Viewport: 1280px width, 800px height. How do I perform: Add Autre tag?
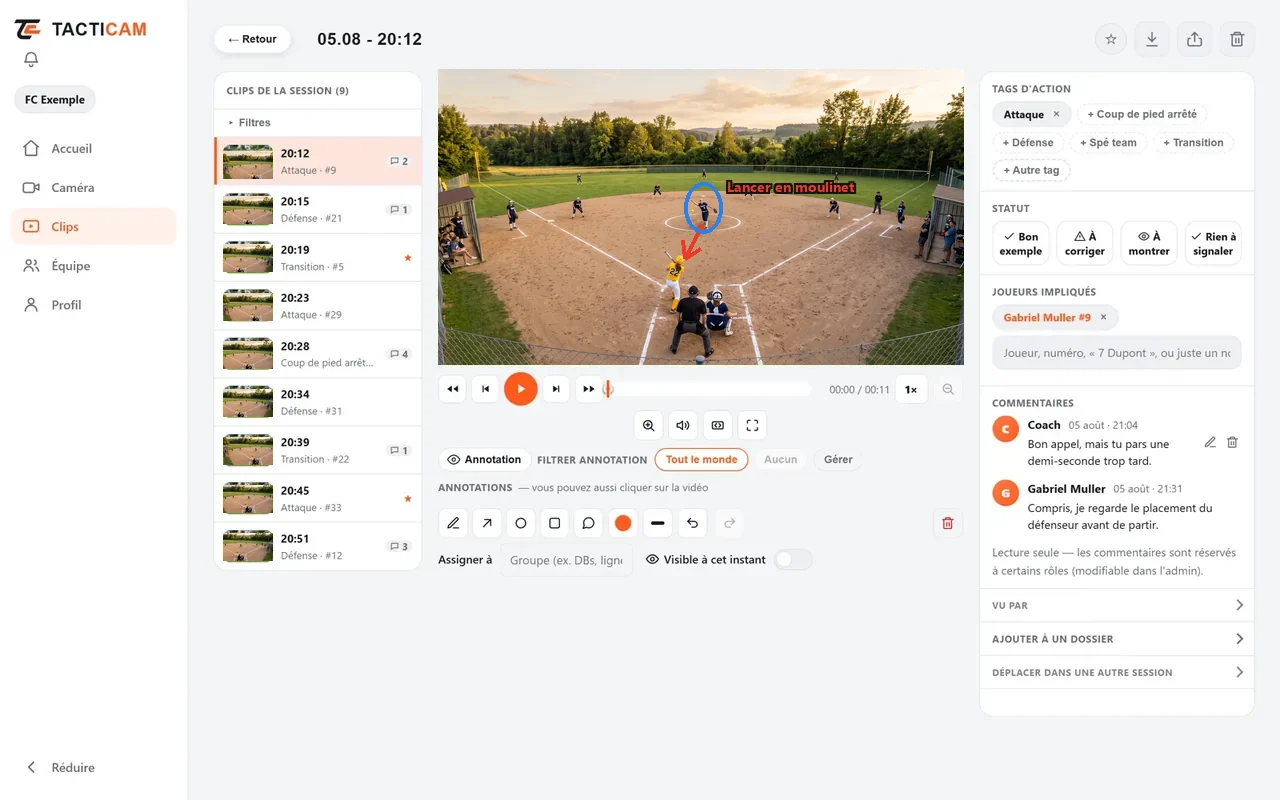[1031, 170]
